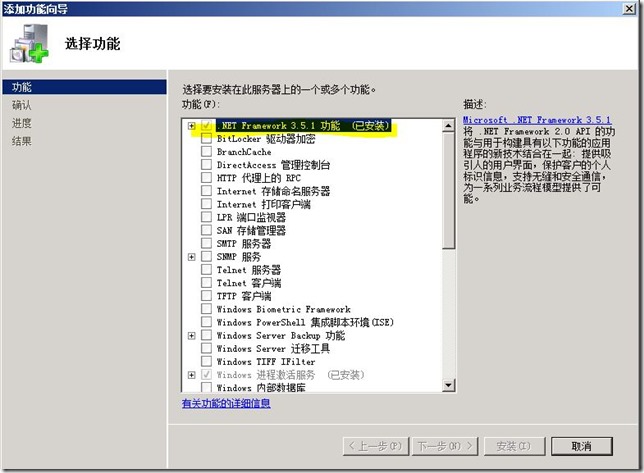The height and width of the screenshot is (473, 644).
Task: Select Windows 进程激活服务 (已安装) row
Action: [x=290, y=375]
